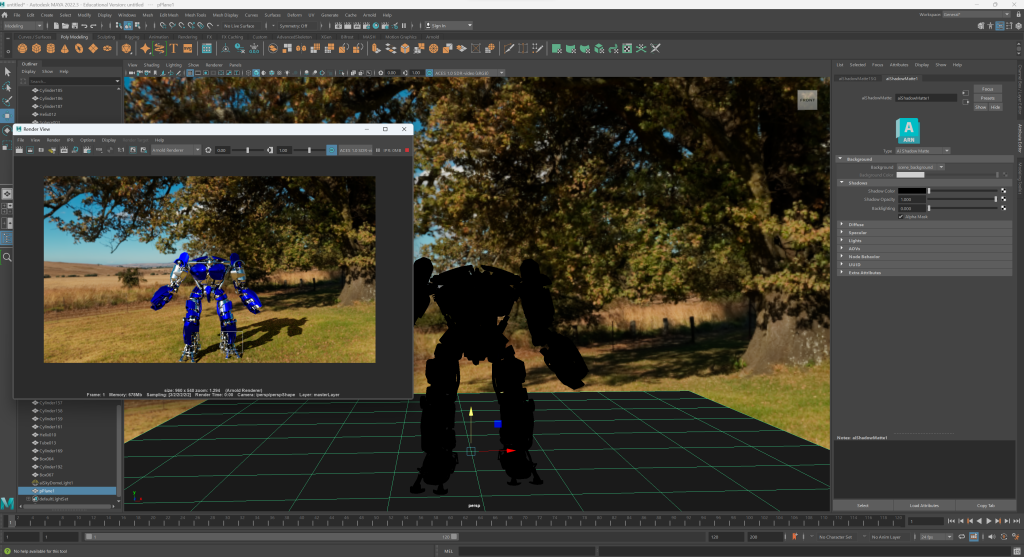Click the play forward timeline button
Viewport: 1024px width, 557px height.
tap(988, 520)
